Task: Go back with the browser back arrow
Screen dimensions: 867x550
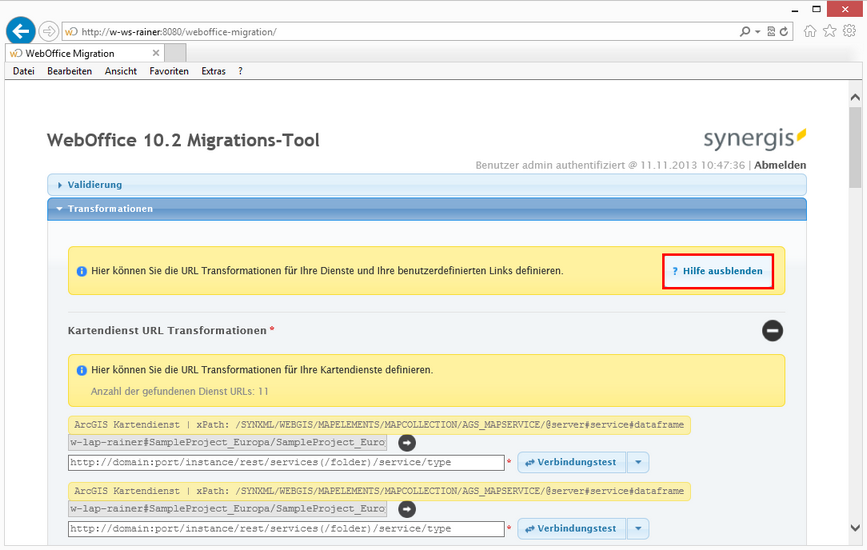Action: tap(21, 32)
